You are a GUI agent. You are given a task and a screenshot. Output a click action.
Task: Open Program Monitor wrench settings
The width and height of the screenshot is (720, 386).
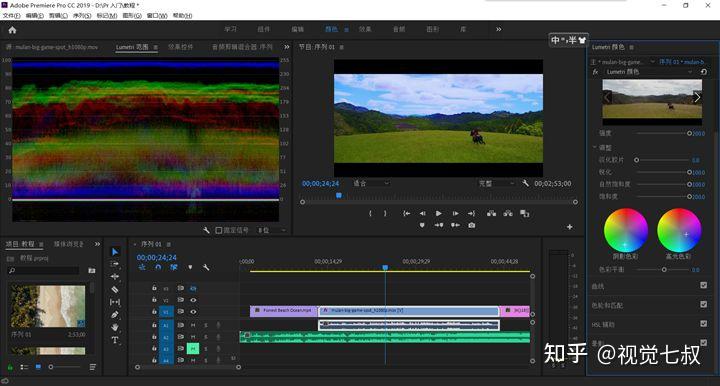525,183
